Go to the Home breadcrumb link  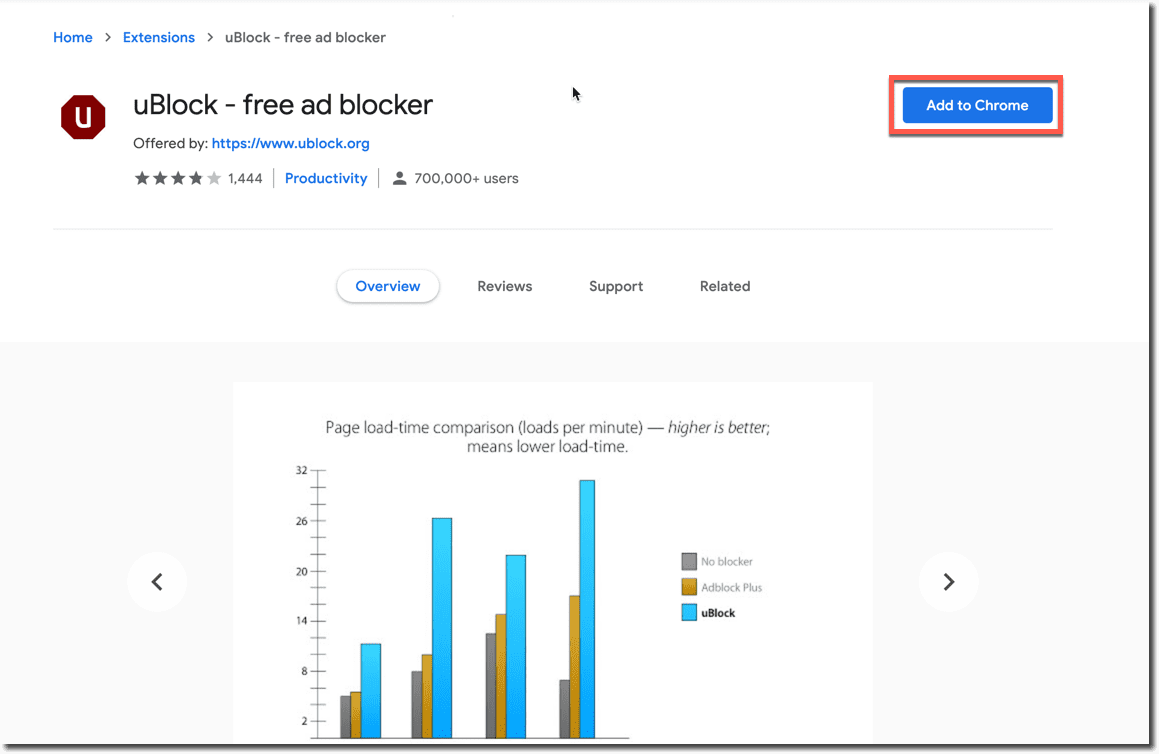point(72,37)
